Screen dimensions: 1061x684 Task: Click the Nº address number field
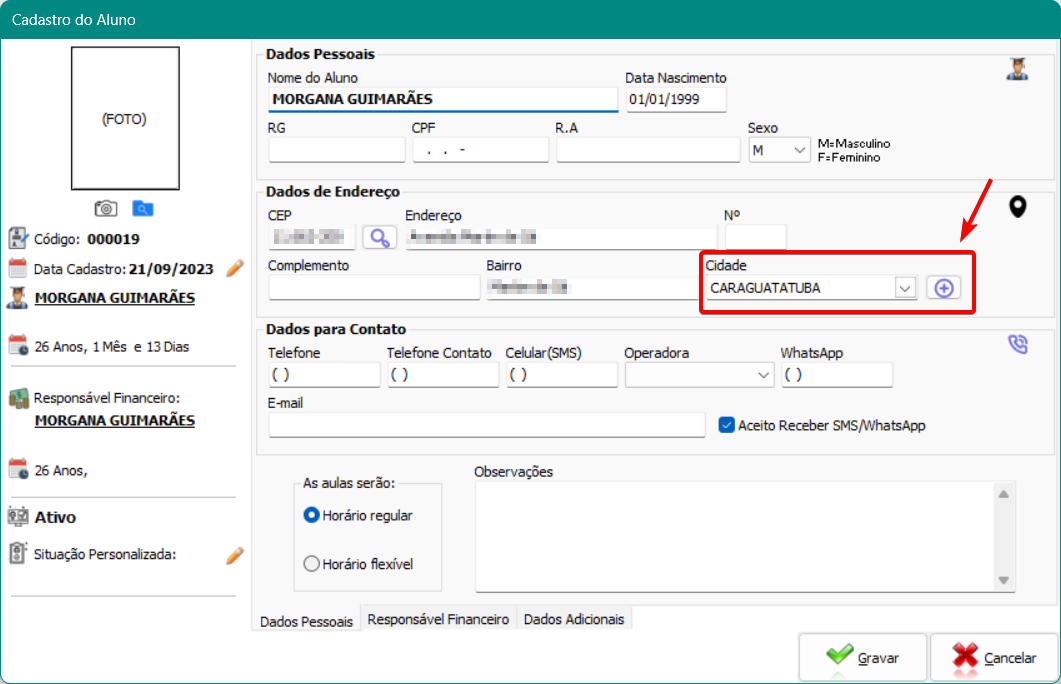tap(756, 237)
